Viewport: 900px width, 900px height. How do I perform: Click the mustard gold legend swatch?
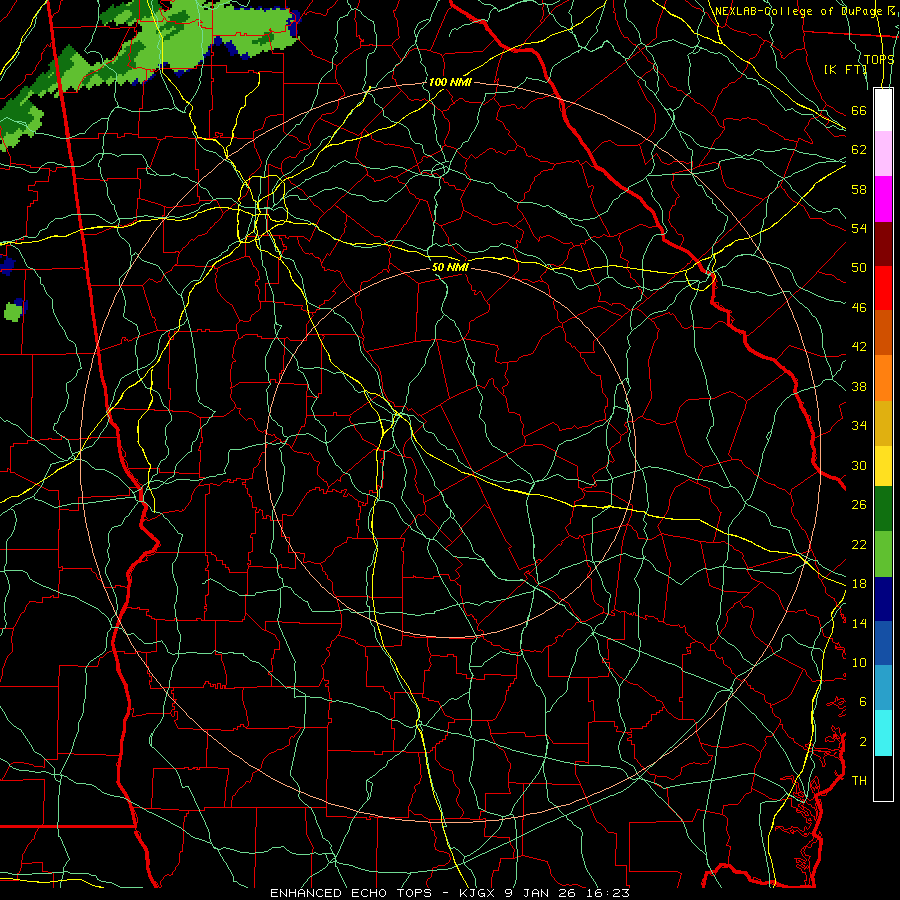[883, 422]
